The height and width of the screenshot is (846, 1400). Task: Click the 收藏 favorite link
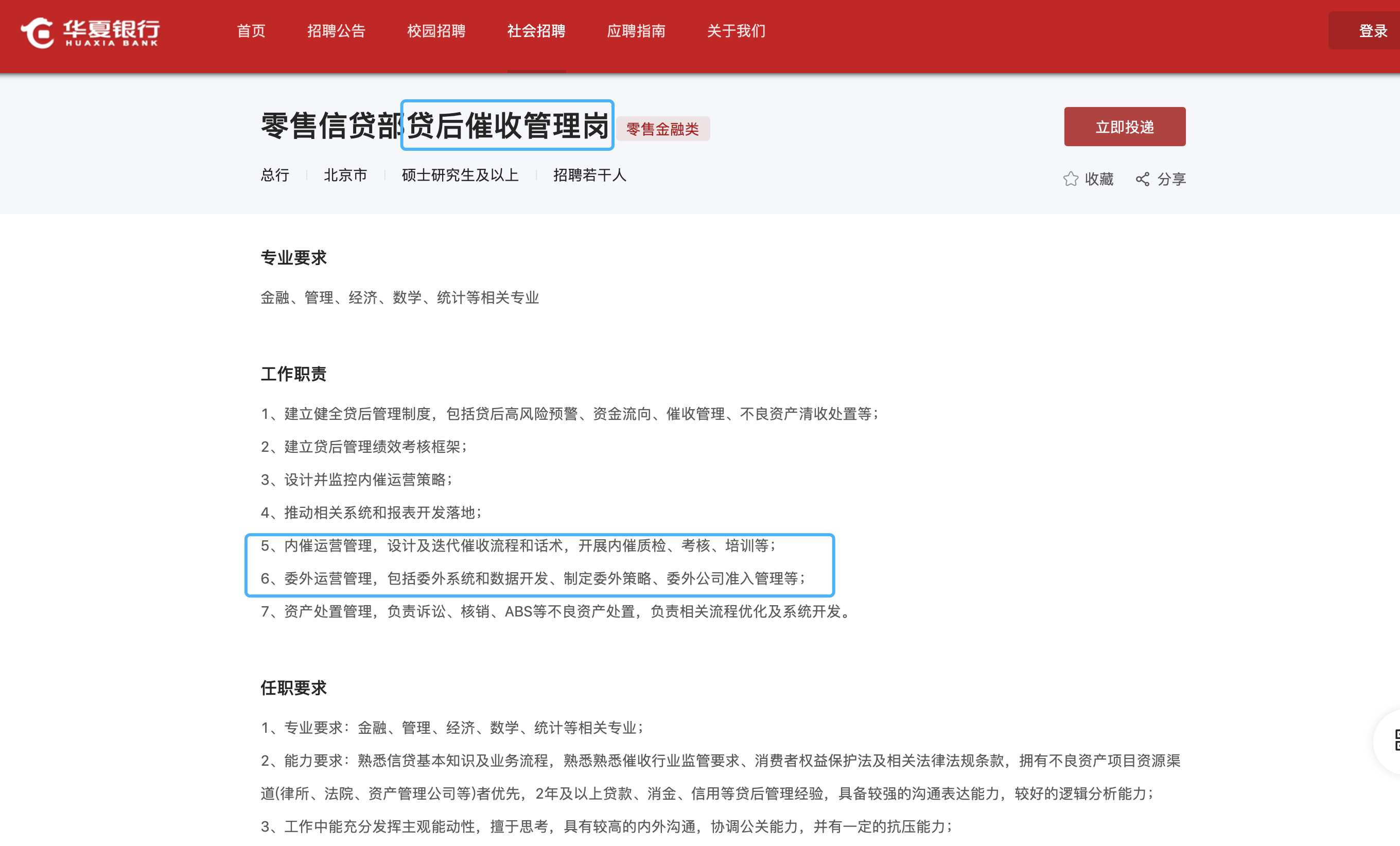[x=1099, y=179]
